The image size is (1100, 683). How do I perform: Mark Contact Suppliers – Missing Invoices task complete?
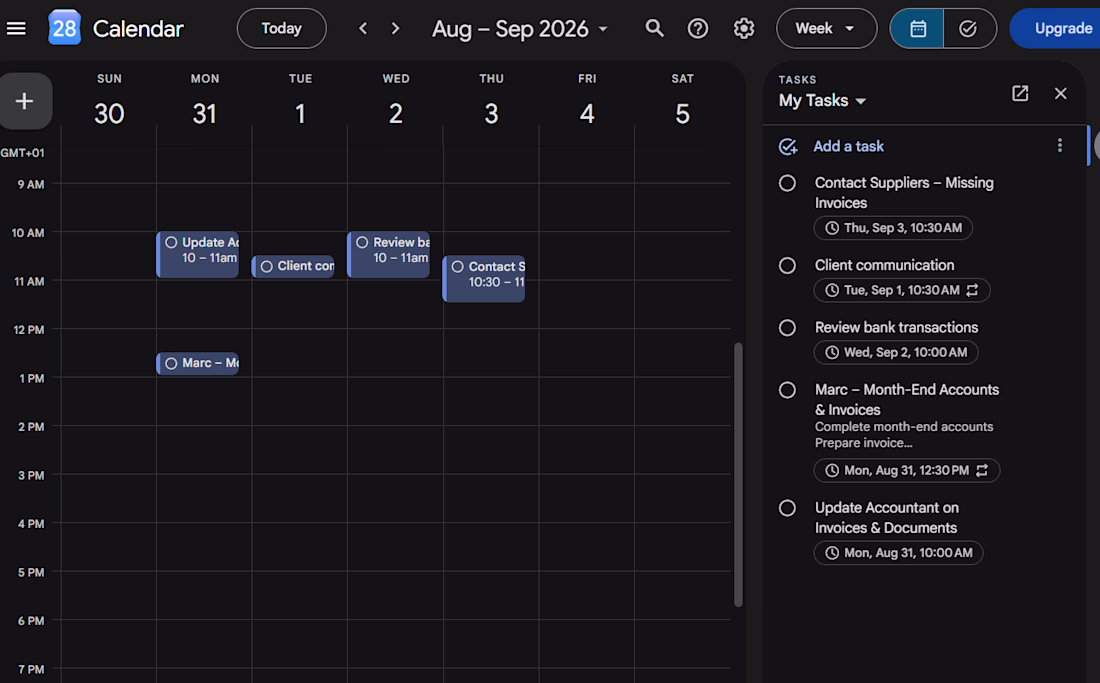click(x=787, y=183)
